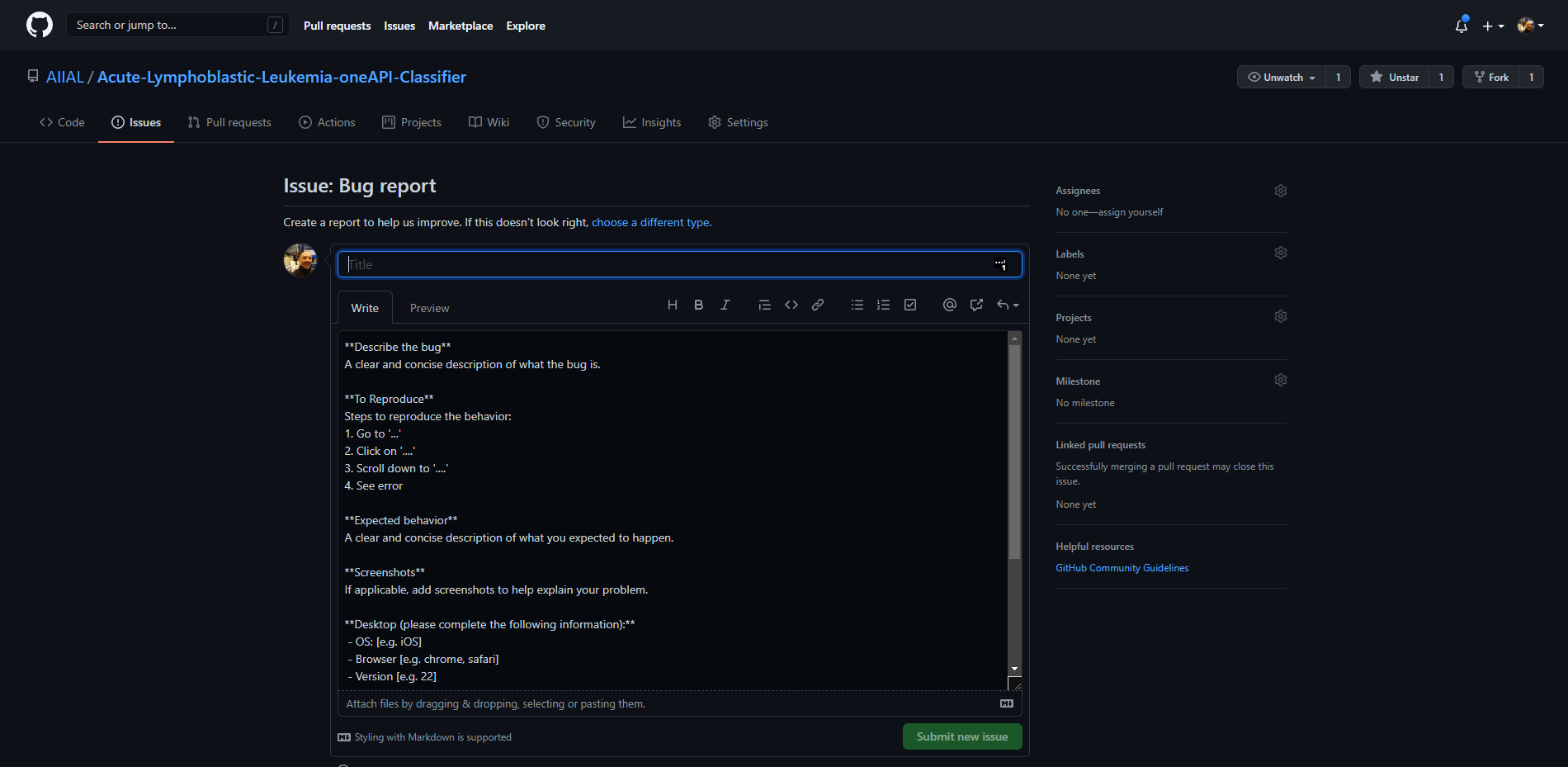1568x767 pixels.
Task: Open Pull requests in top navigation
Action: pyautogui.click(x=337, y=26)
